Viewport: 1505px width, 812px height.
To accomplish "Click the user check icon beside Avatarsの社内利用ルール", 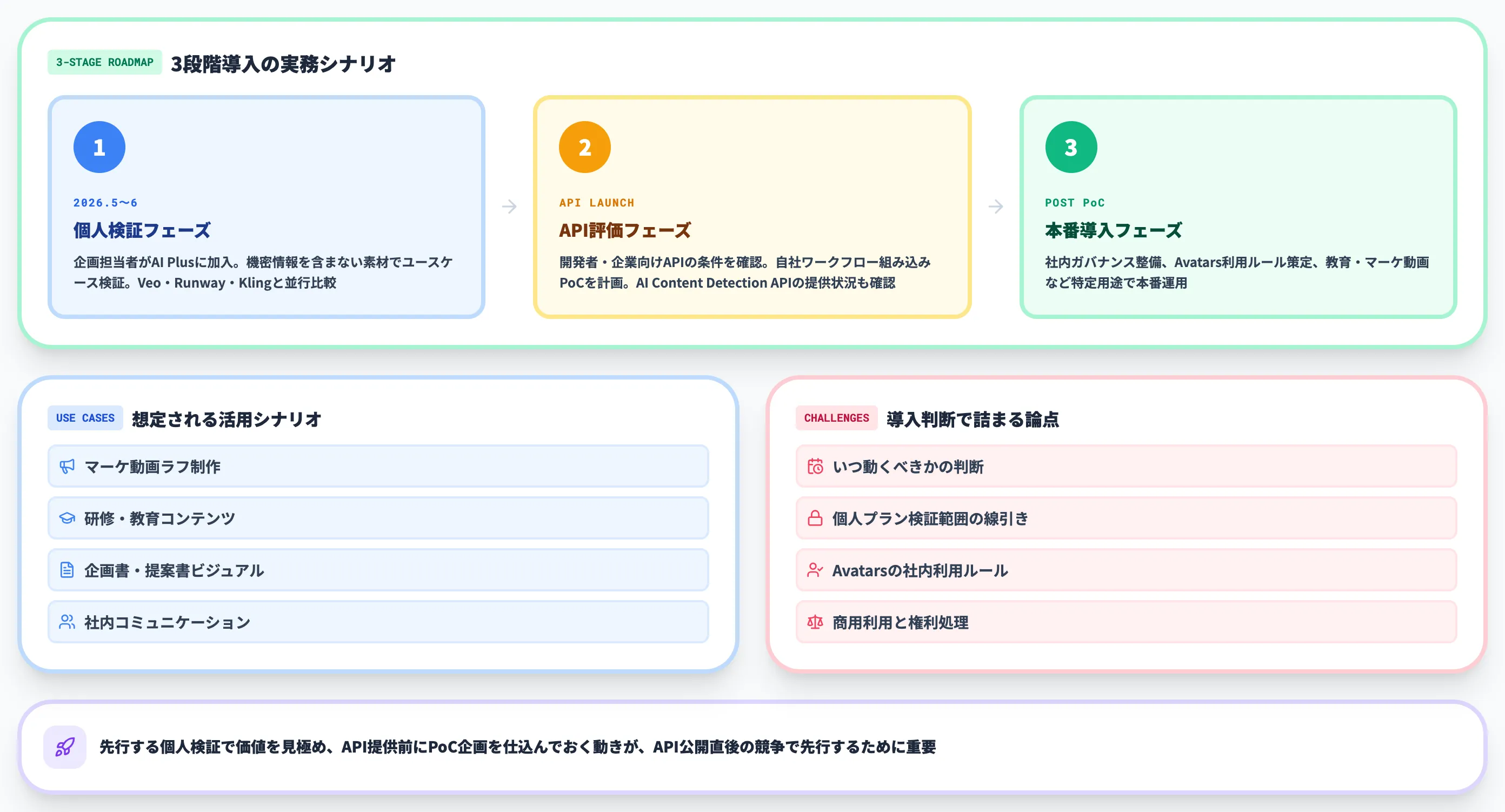I will (815, 570).
